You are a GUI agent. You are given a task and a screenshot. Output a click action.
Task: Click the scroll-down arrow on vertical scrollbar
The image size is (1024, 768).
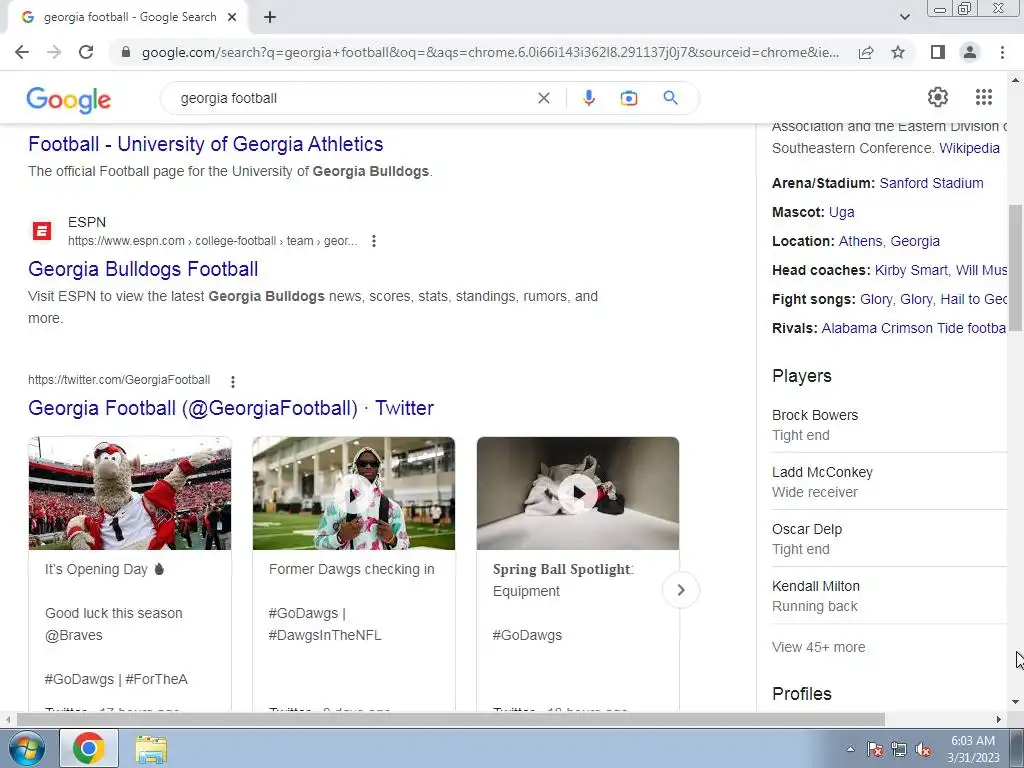(1016, 702)
